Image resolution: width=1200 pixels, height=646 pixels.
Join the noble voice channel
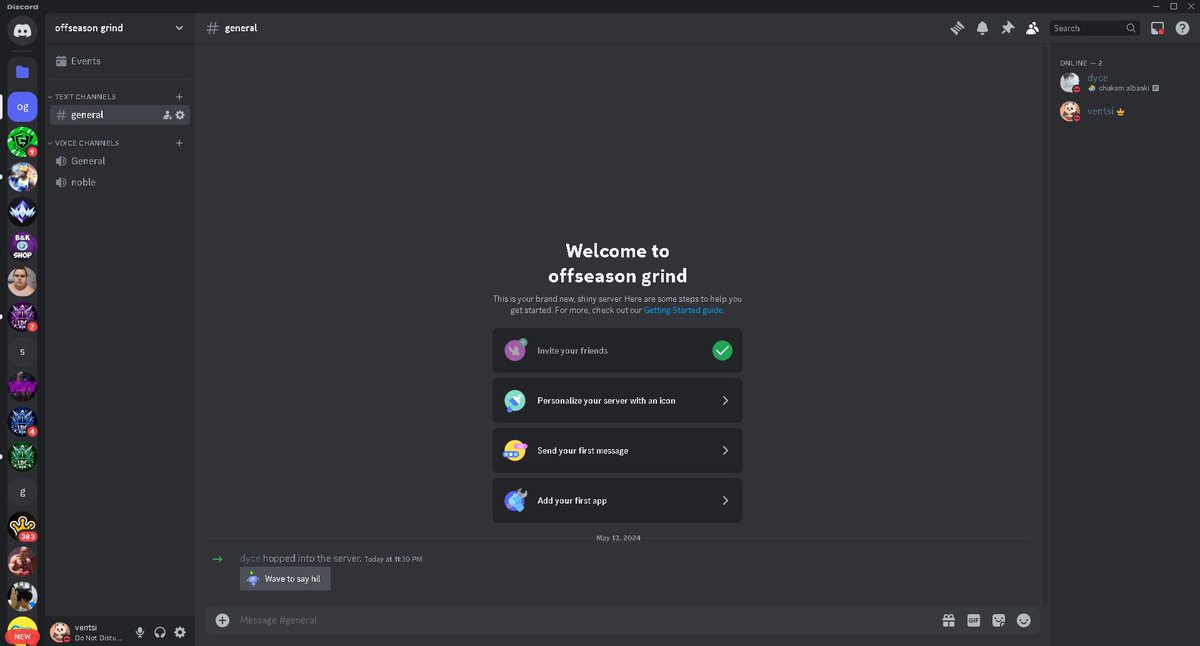pos(120,182)
